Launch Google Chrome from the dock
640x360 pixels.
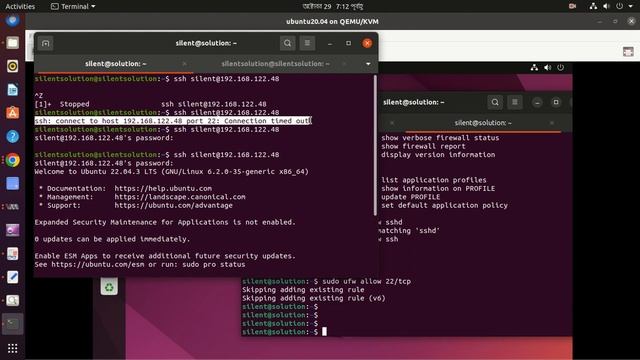[x=12, y=160]
